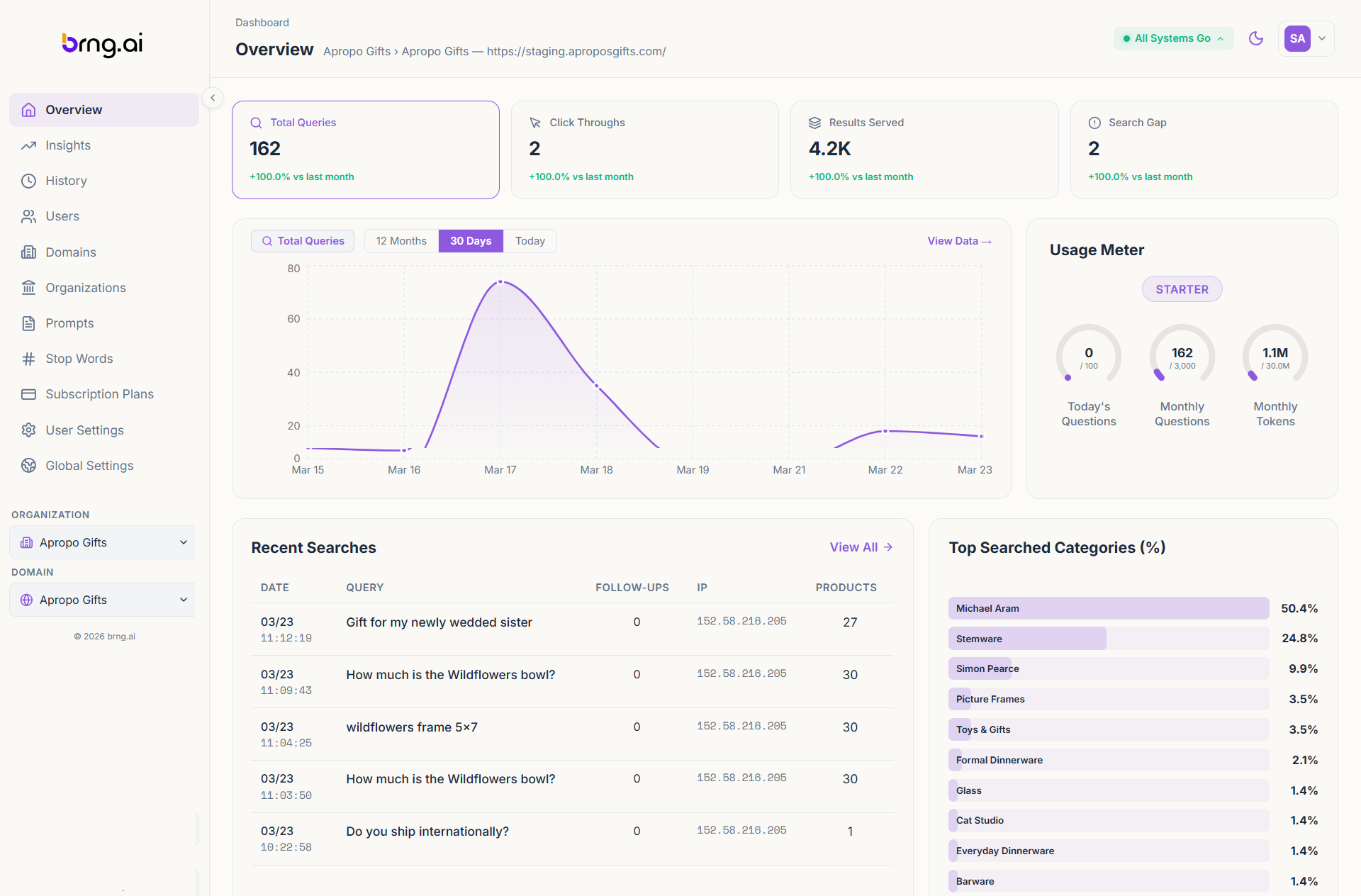Open the Total Queries chart metric selector
This screenshot has height=896, width=1361.
[x=303, y=241]
